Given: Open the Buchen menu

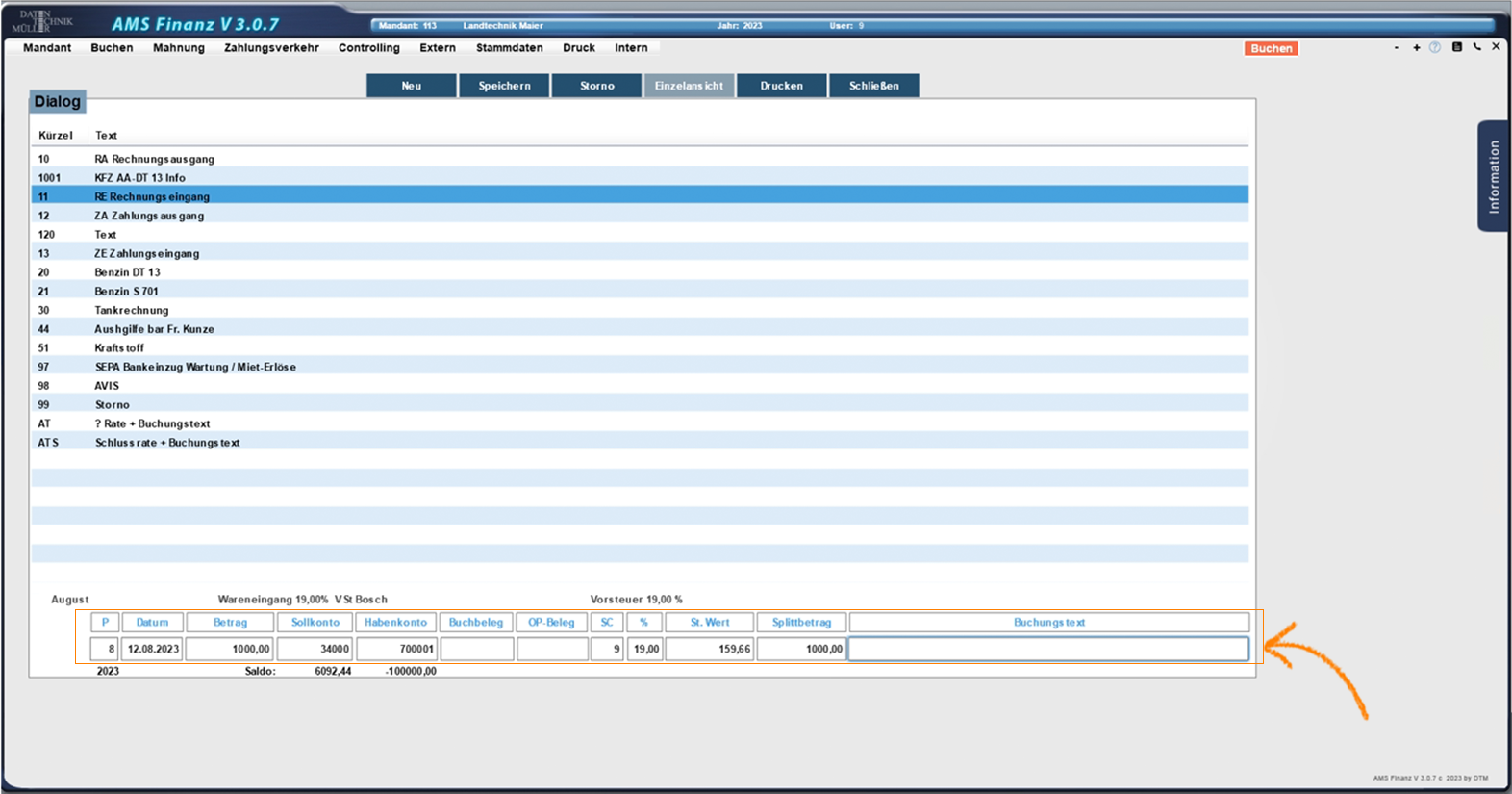Looking at the screenshot, I should point(112,48).
